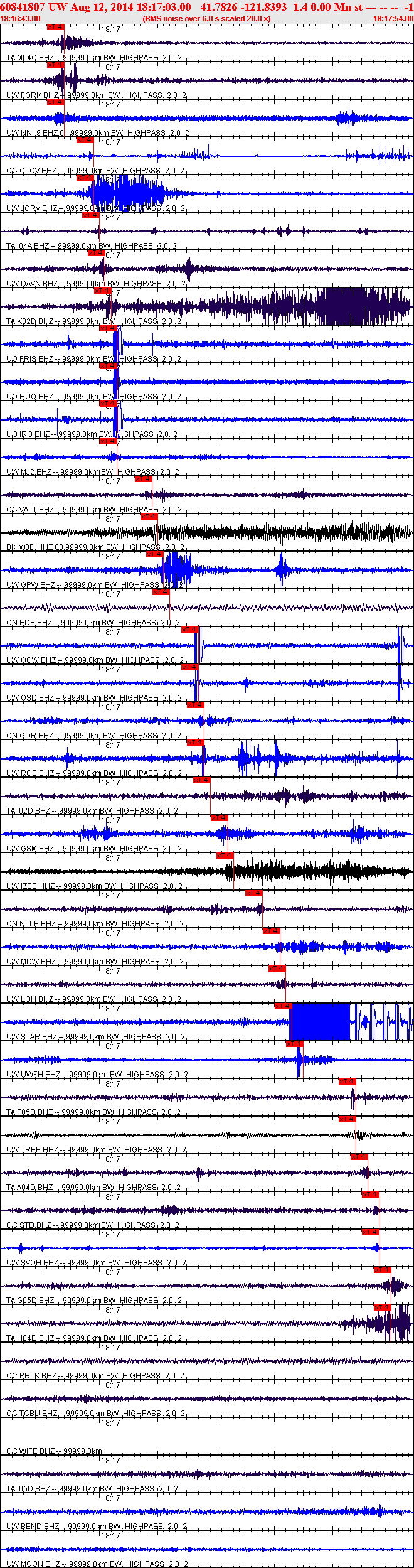
Task: Select the red pick marker on TA I02D trace
Action: point(201,780)
